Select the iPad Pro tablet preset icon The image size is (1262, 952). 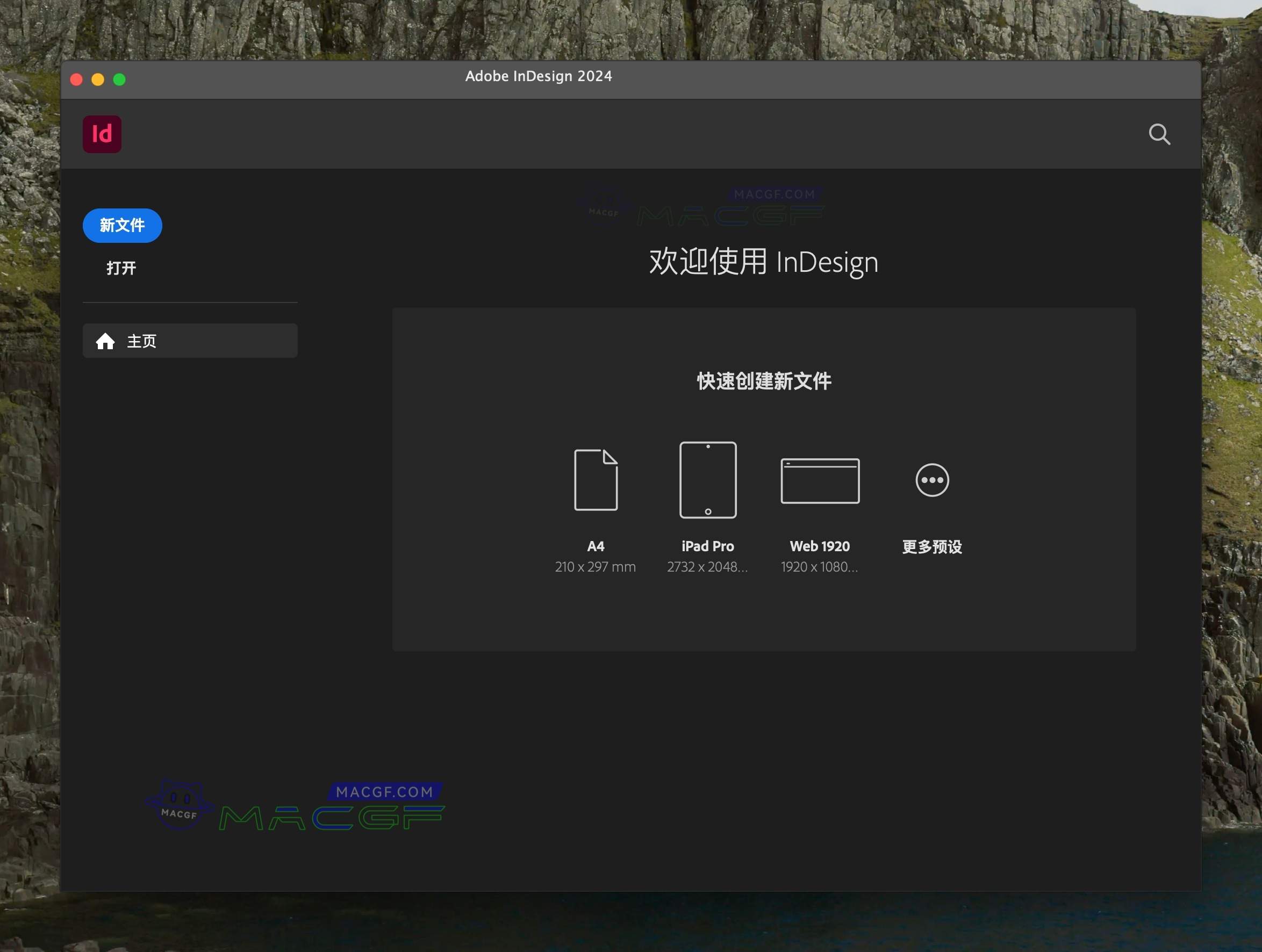coord(707,480)
